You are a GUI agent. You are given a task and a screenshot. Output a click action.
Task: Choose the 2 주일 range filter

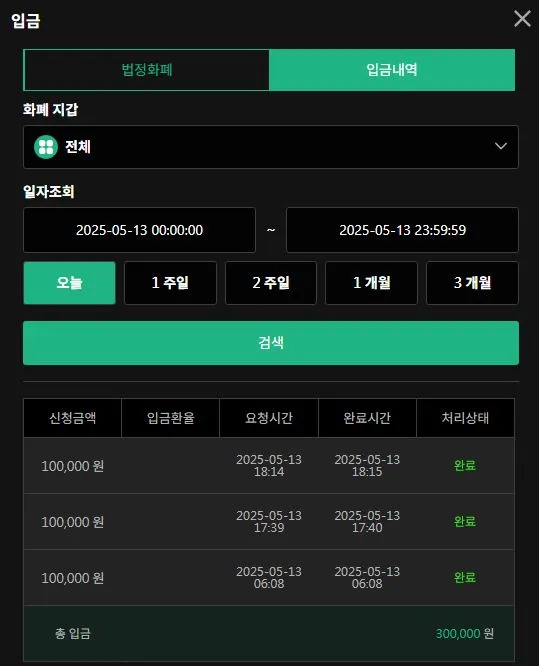(271, 283)
